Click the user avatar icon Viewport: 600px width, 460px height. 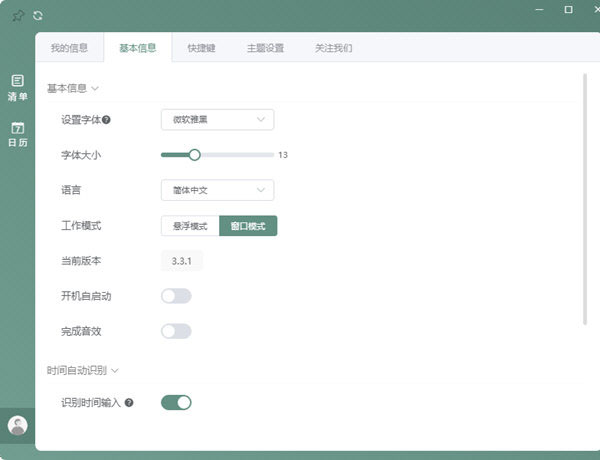click(17, 425)
